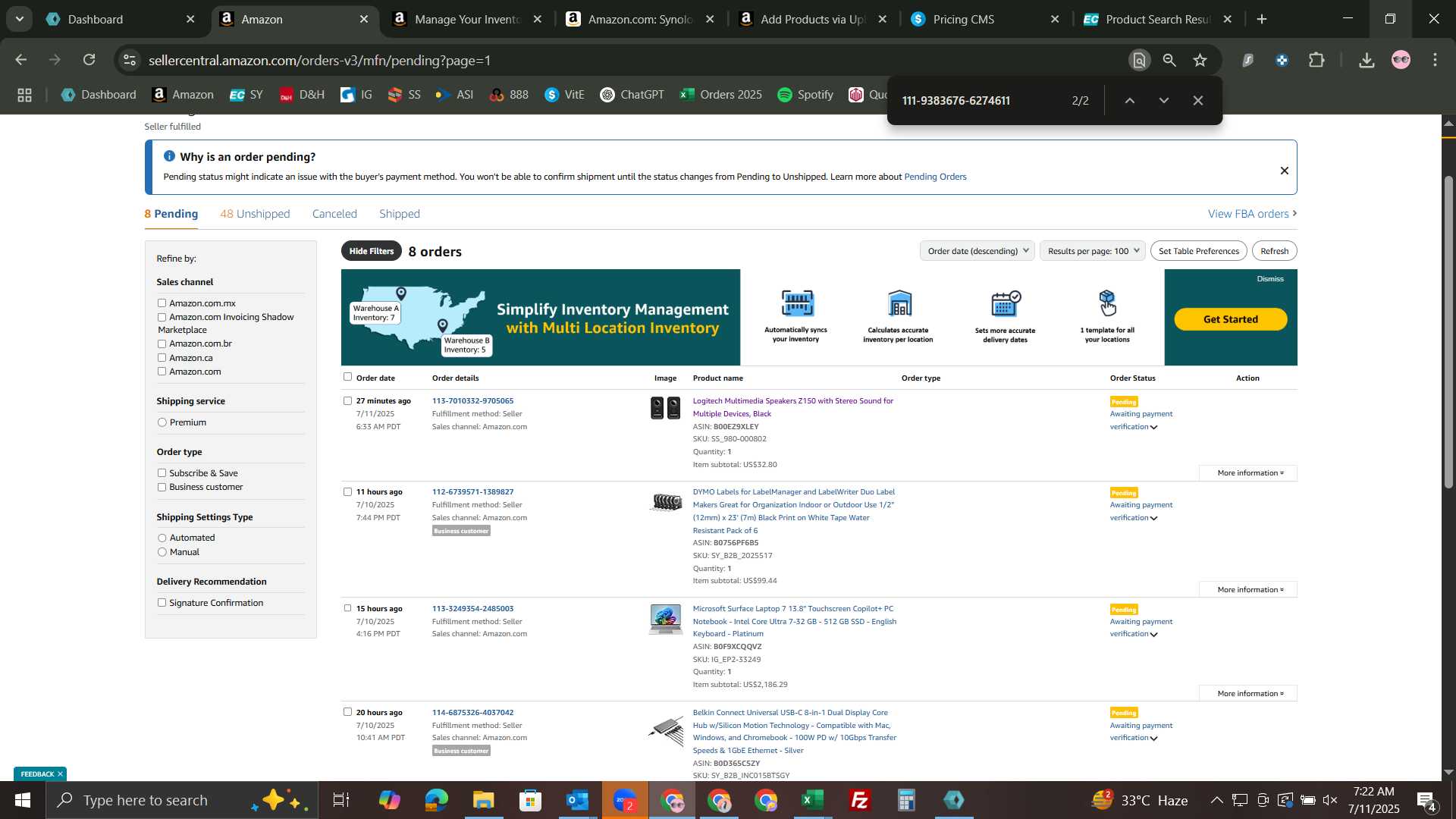Dismiss the order pending info banner
The image size is (1456, 819).
tap(1284, 171)
